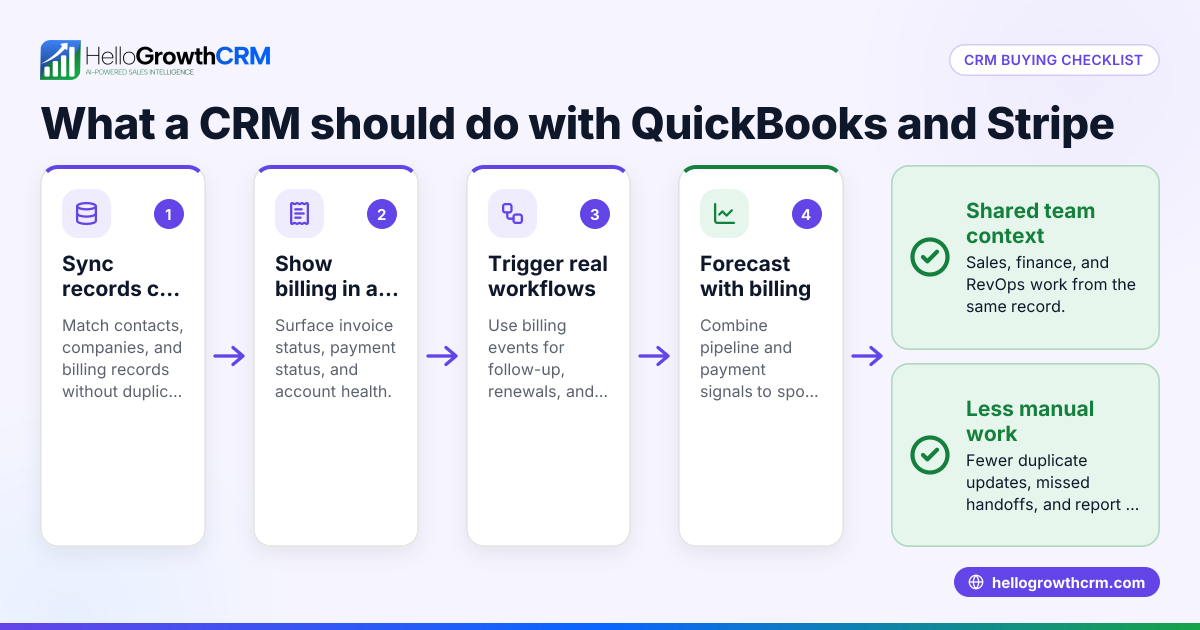
Task: Open the hellogrowthcrm.com link pill
Action: [x=1056, y=582]
